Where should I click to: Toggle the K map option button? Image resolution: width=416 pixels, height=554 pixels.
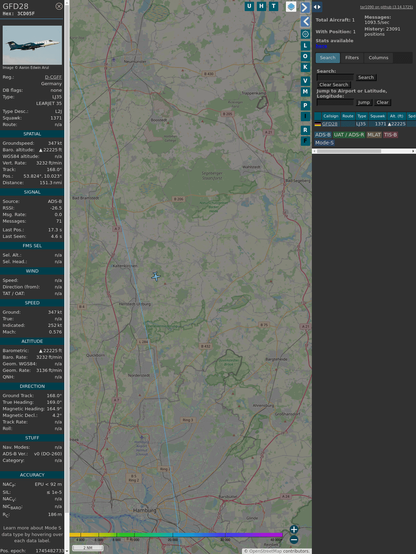click(x=305, y=67)
